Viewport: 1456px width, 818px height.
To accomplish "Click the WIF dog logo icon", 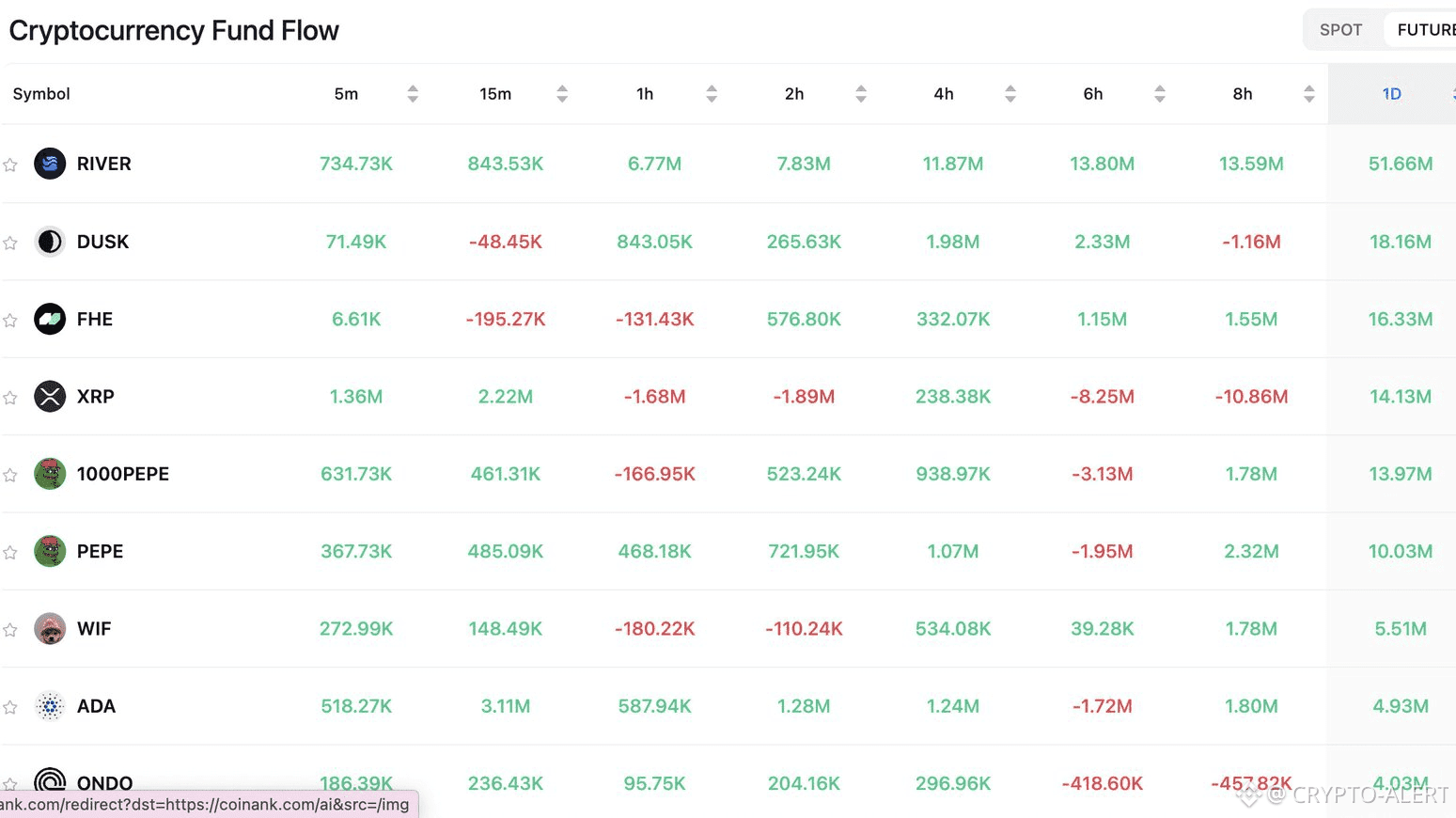I will click(x=50, y=629).
